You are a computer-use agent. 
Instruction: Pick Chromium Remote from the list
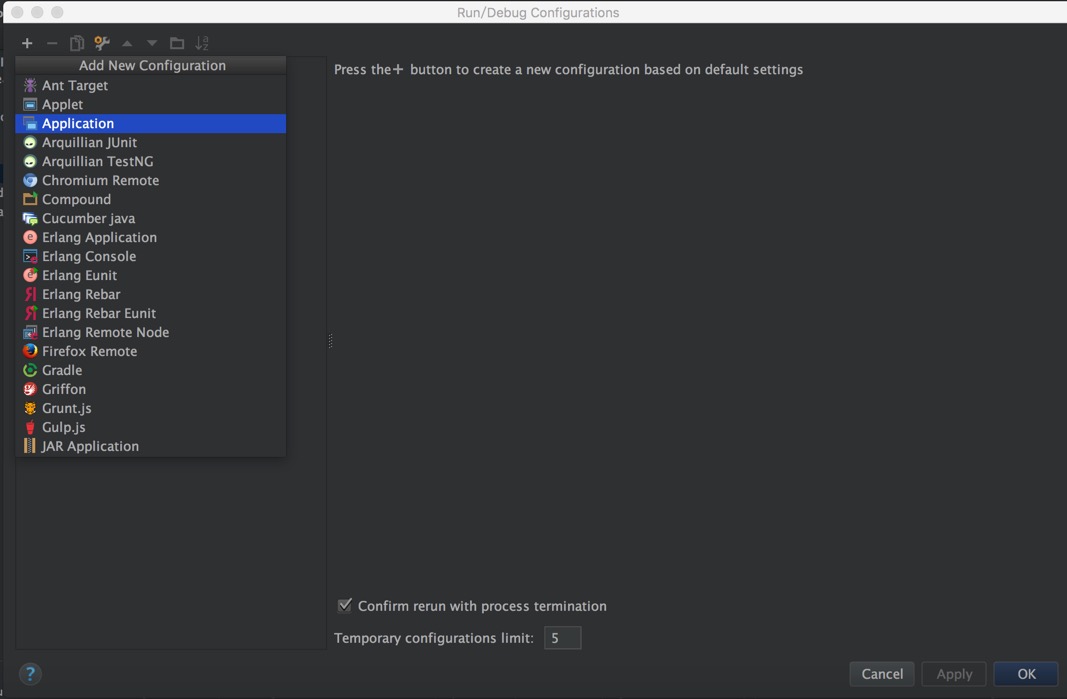click(x=150, y=180)
